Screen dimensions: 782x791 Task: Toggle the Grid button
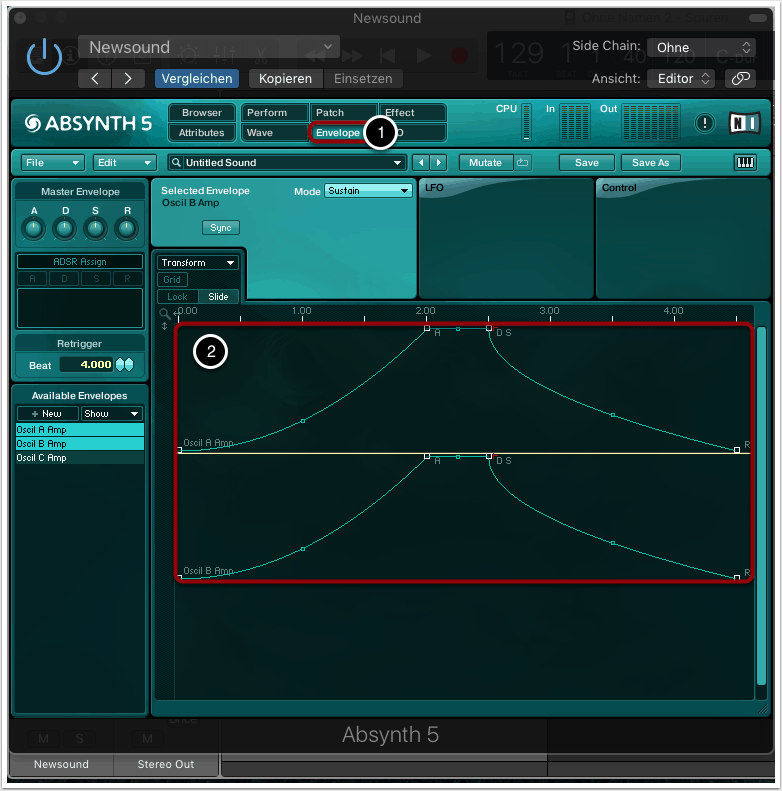tap(172, 280)
